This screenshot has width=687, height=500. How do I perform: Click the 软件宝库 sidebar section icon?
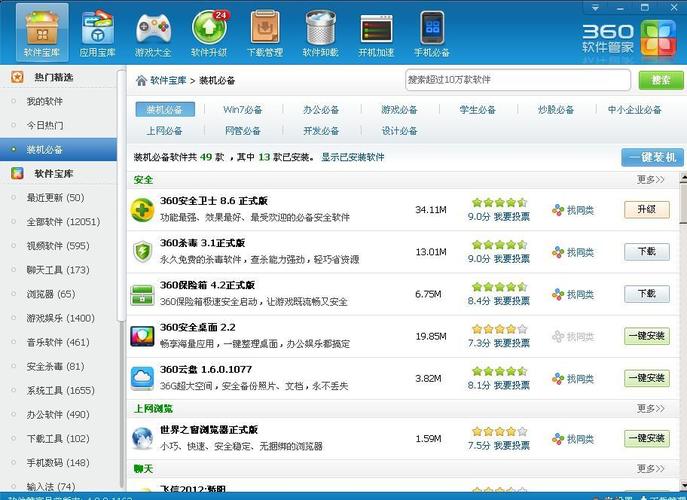(17, 174)
